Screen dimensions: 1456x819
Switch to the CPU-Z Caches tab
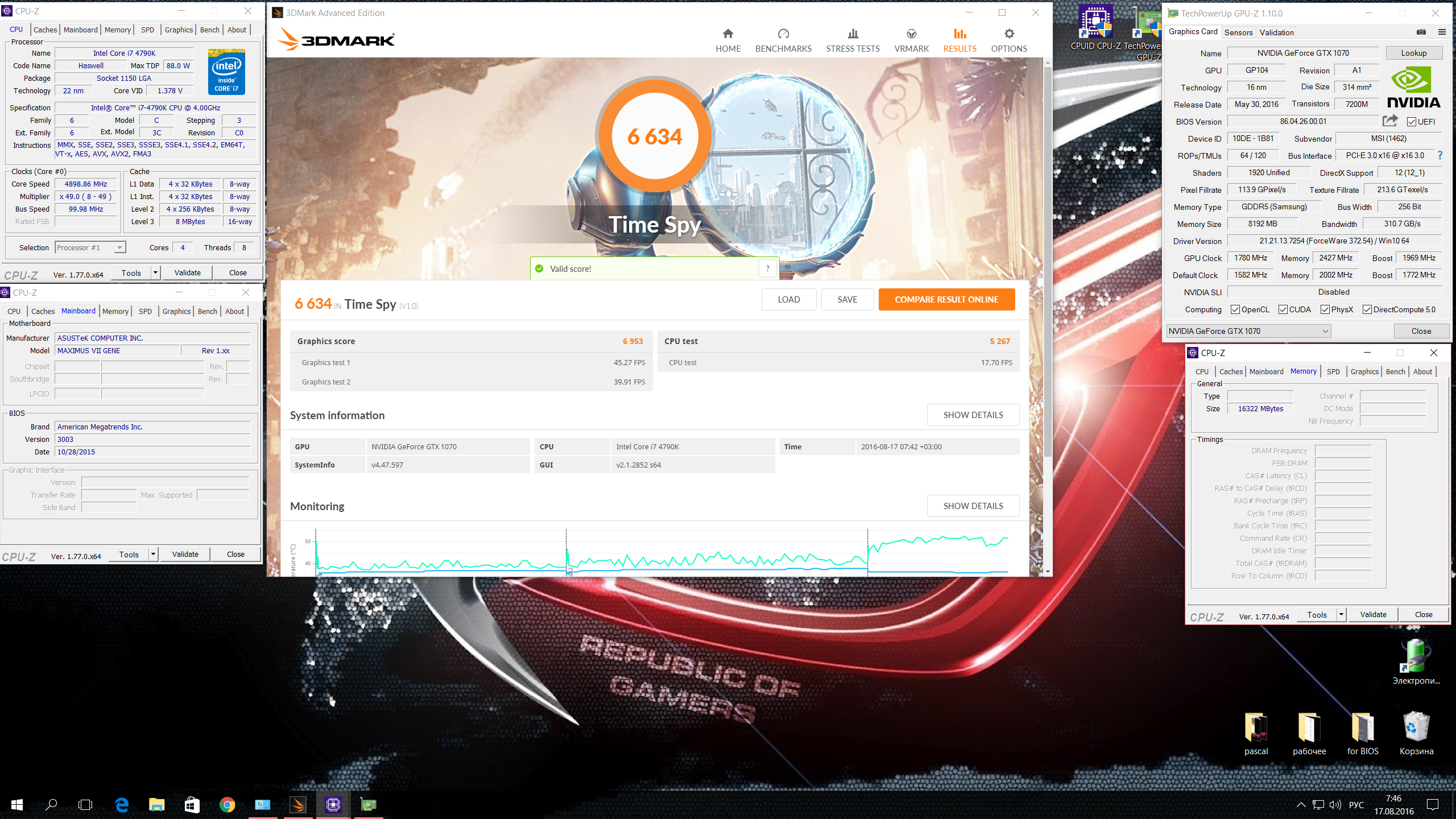coord(45,30)
